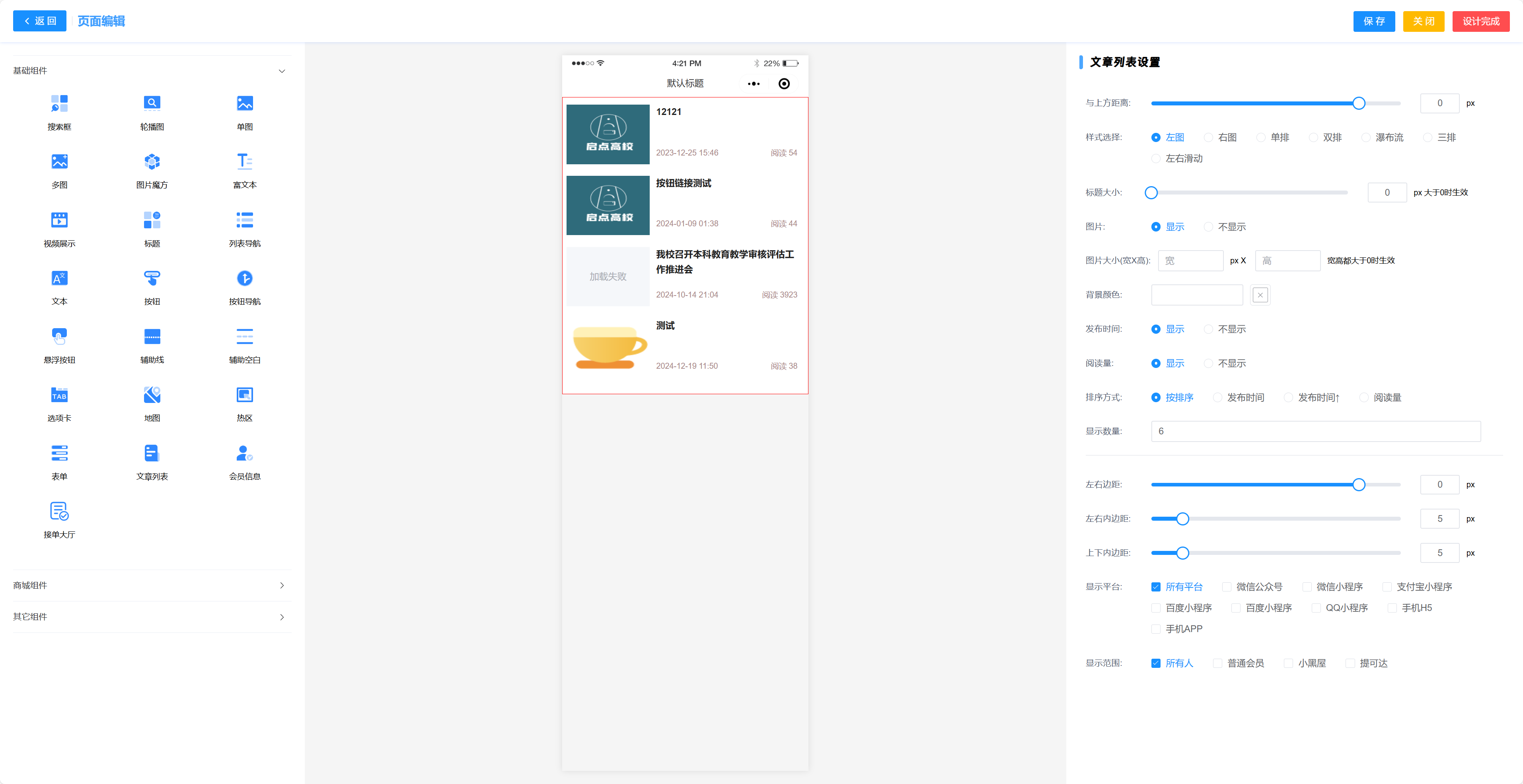Collapse the 基础组件 section
This screenshot has width=1523, height=784.
pyautogui.click(x=281, y=71)
